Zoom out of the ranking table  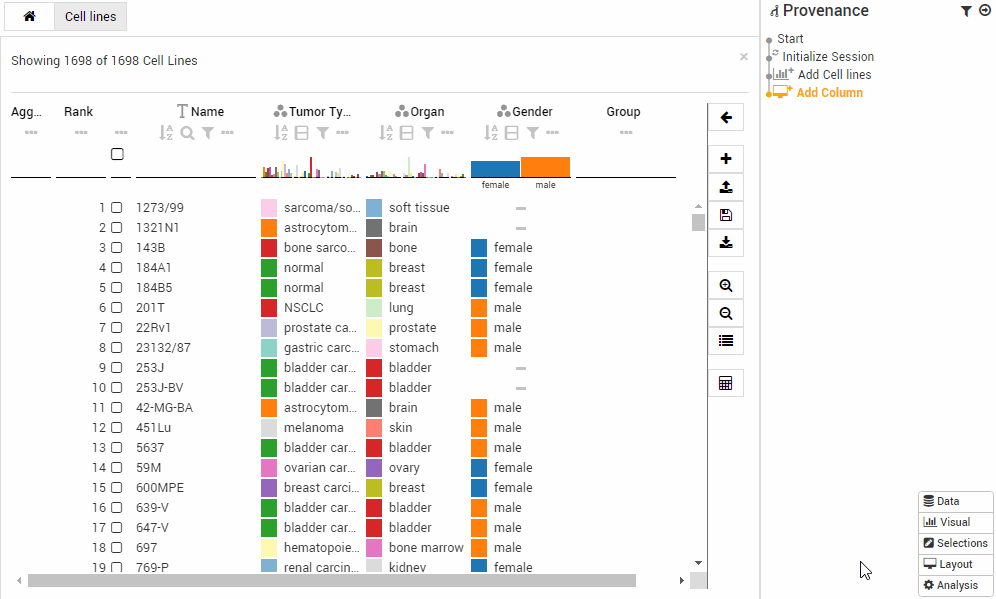(726, 313)
